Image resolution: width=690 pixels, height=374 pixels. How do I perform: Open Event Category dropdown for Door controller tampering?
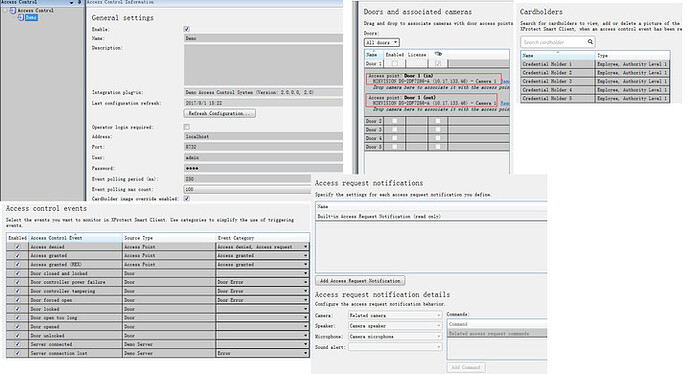pyautogui.click(x=305, y=291)
